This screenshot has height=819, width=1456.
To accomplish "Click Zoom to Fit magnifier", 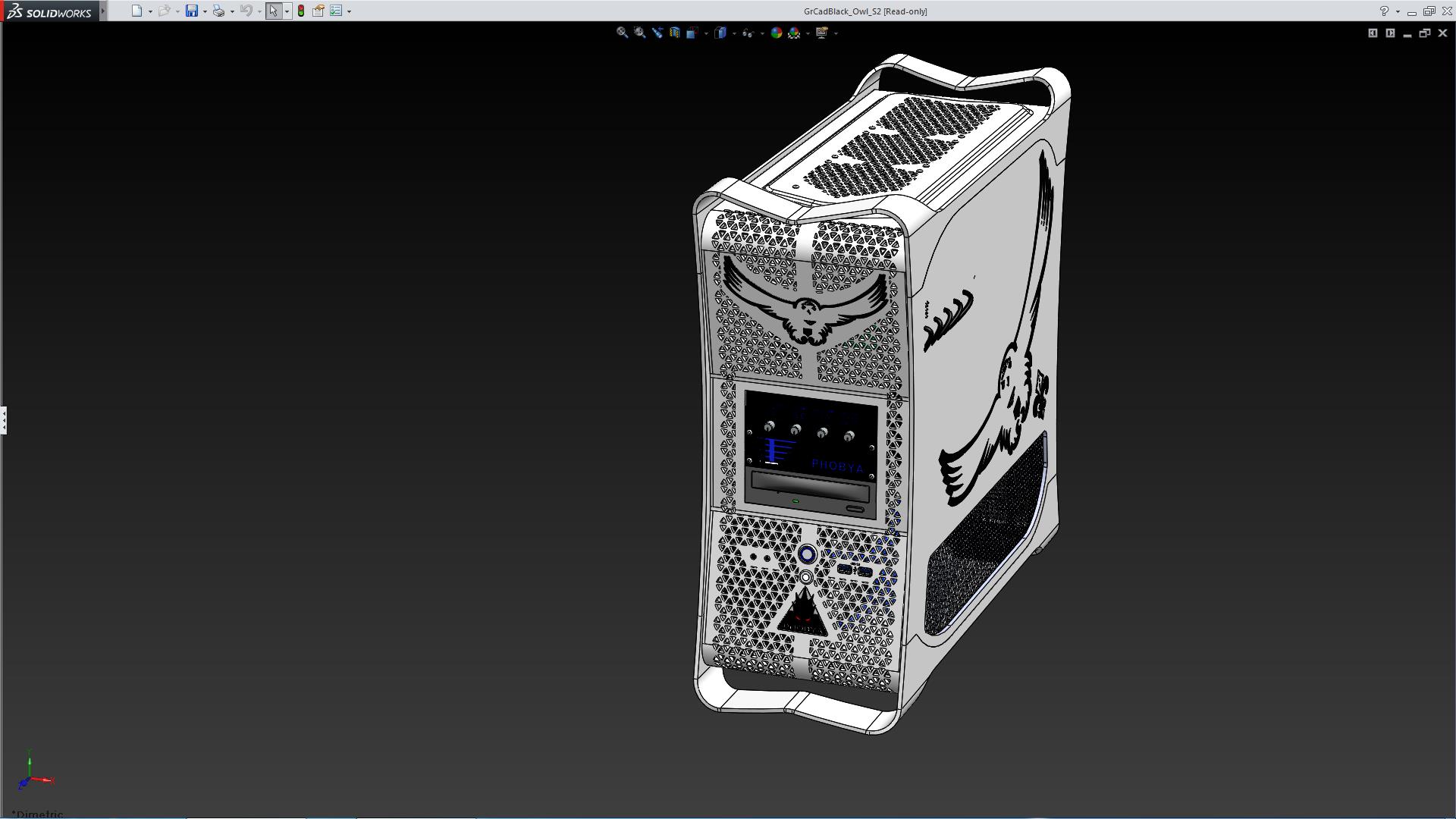I will tap(622, 33).
